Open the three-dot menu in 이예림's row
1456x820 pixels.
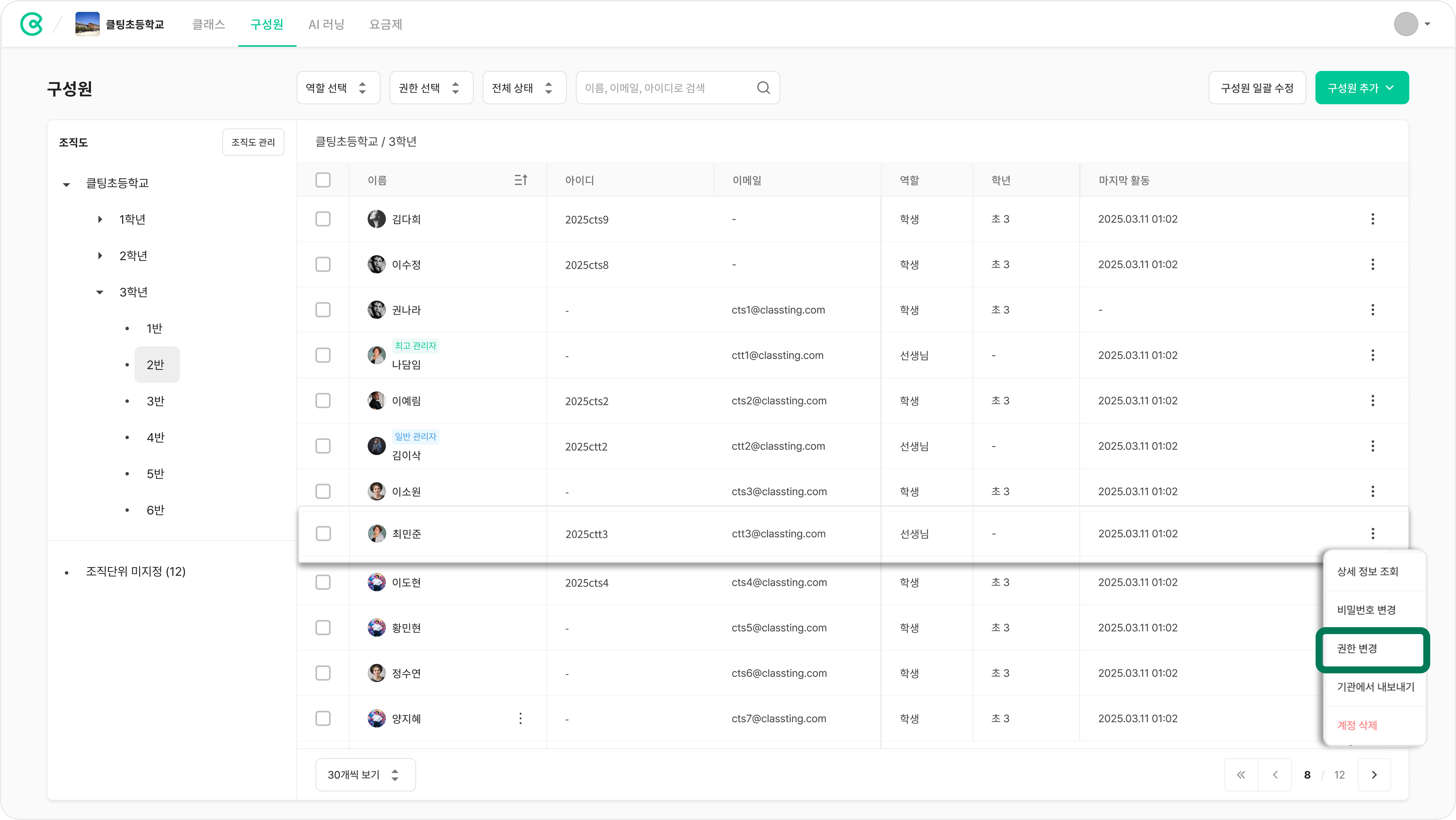1372,401
